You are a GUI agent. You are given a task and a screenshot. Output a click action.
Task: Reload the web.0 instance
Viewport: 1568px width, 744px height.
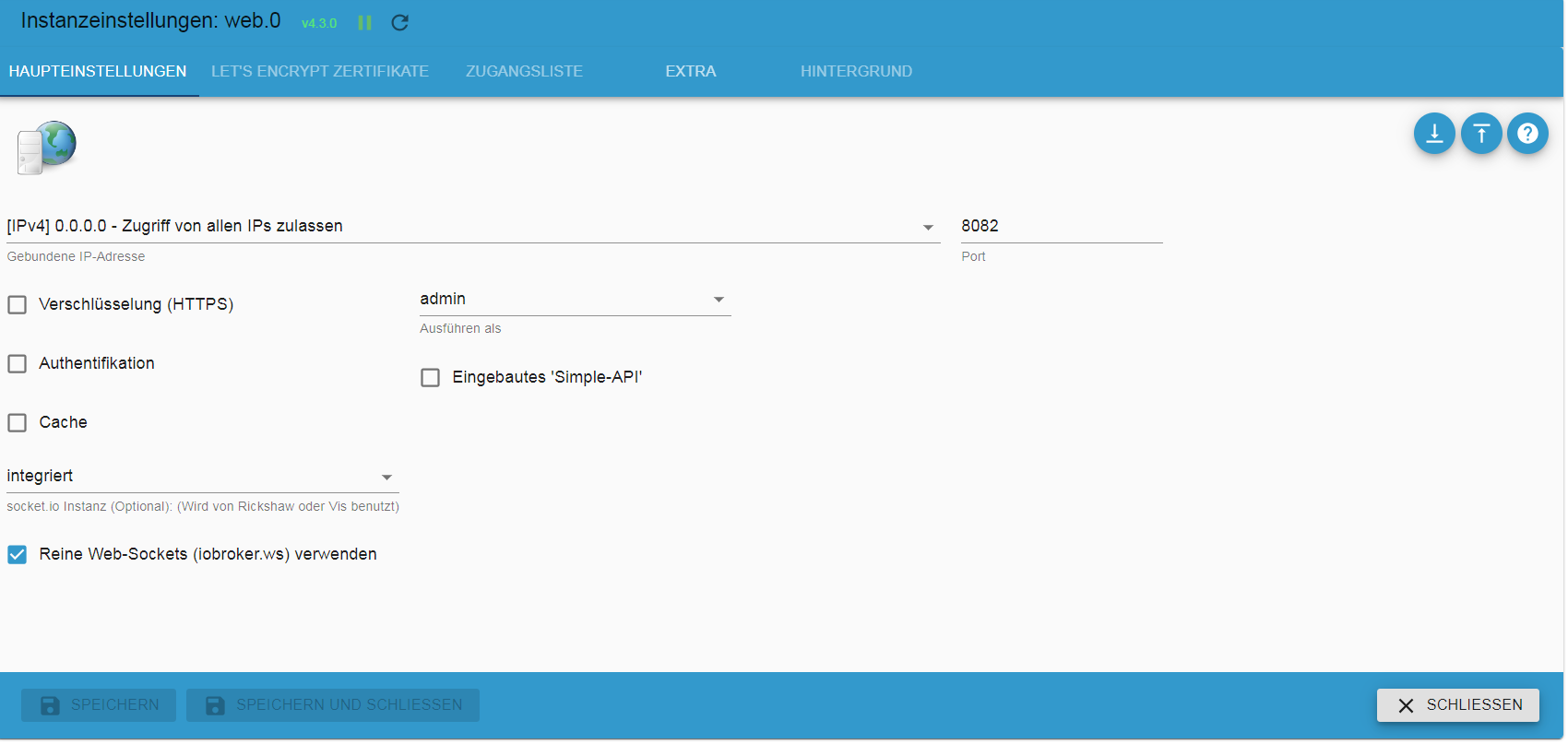(x=399, y=23)
